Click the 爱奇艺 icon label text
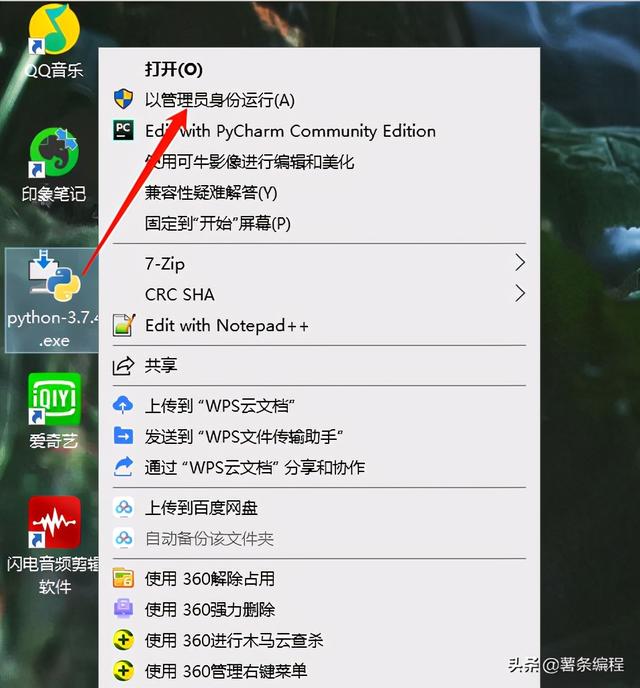 click(x=54, y=440)
